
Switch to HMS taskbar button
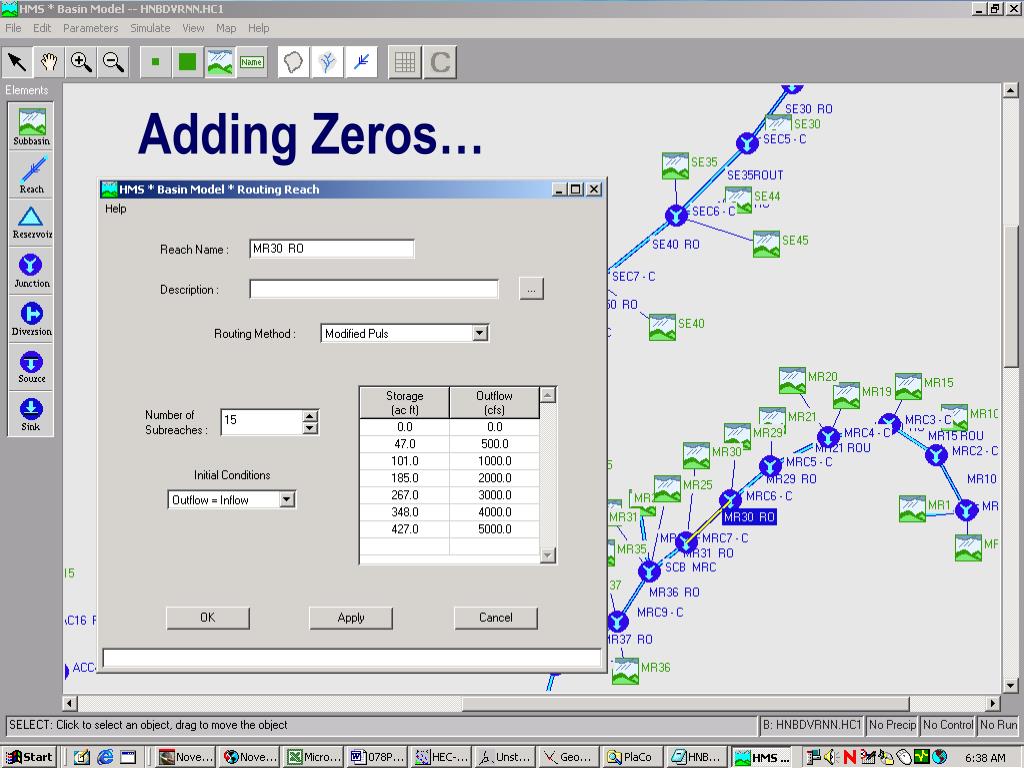coord(763,757)
